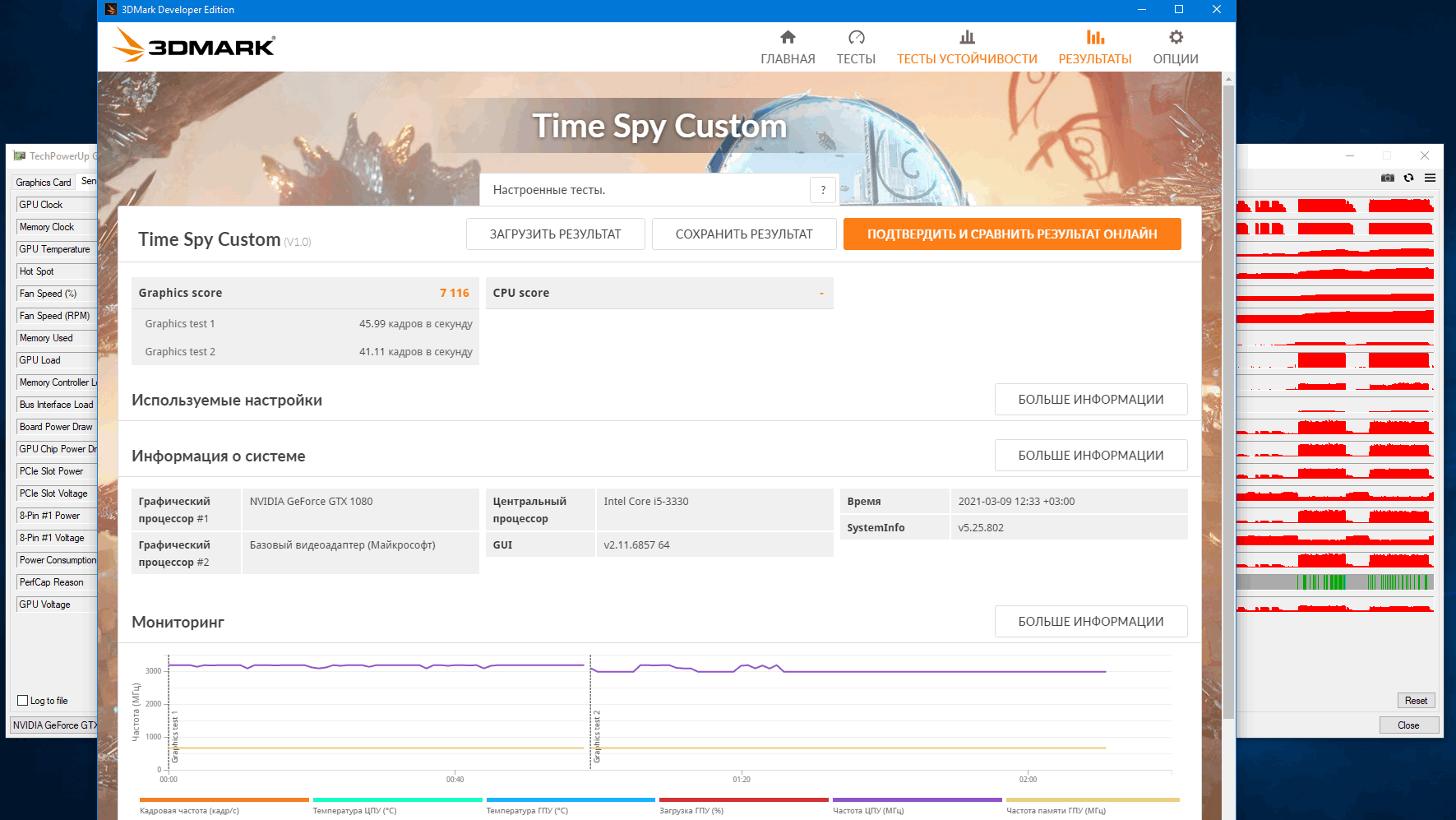
Task: Click the CPU score row
Action: (659, 293)
